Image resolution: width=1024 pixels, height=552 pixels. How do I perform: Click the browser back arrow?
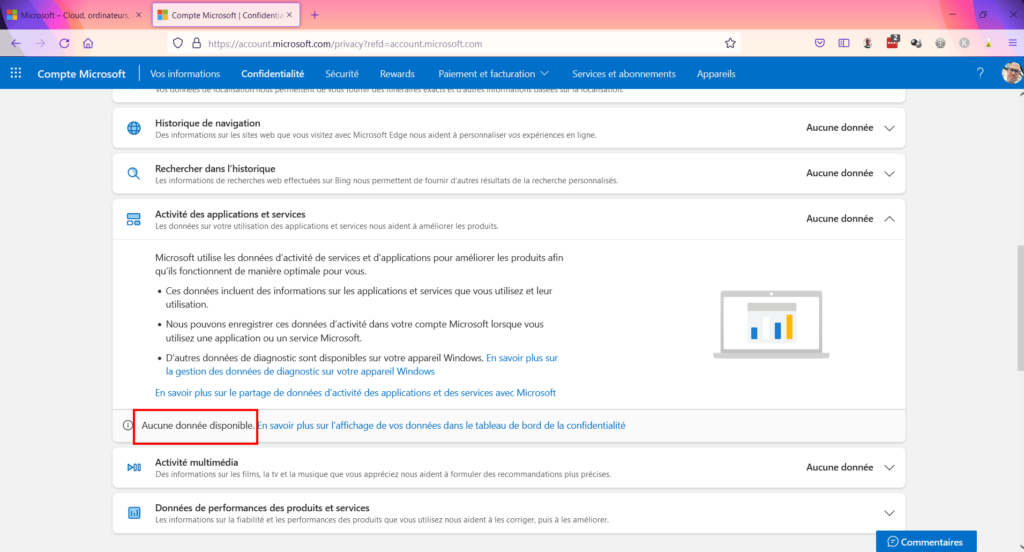pyautogui.click(x=16, y=44)
